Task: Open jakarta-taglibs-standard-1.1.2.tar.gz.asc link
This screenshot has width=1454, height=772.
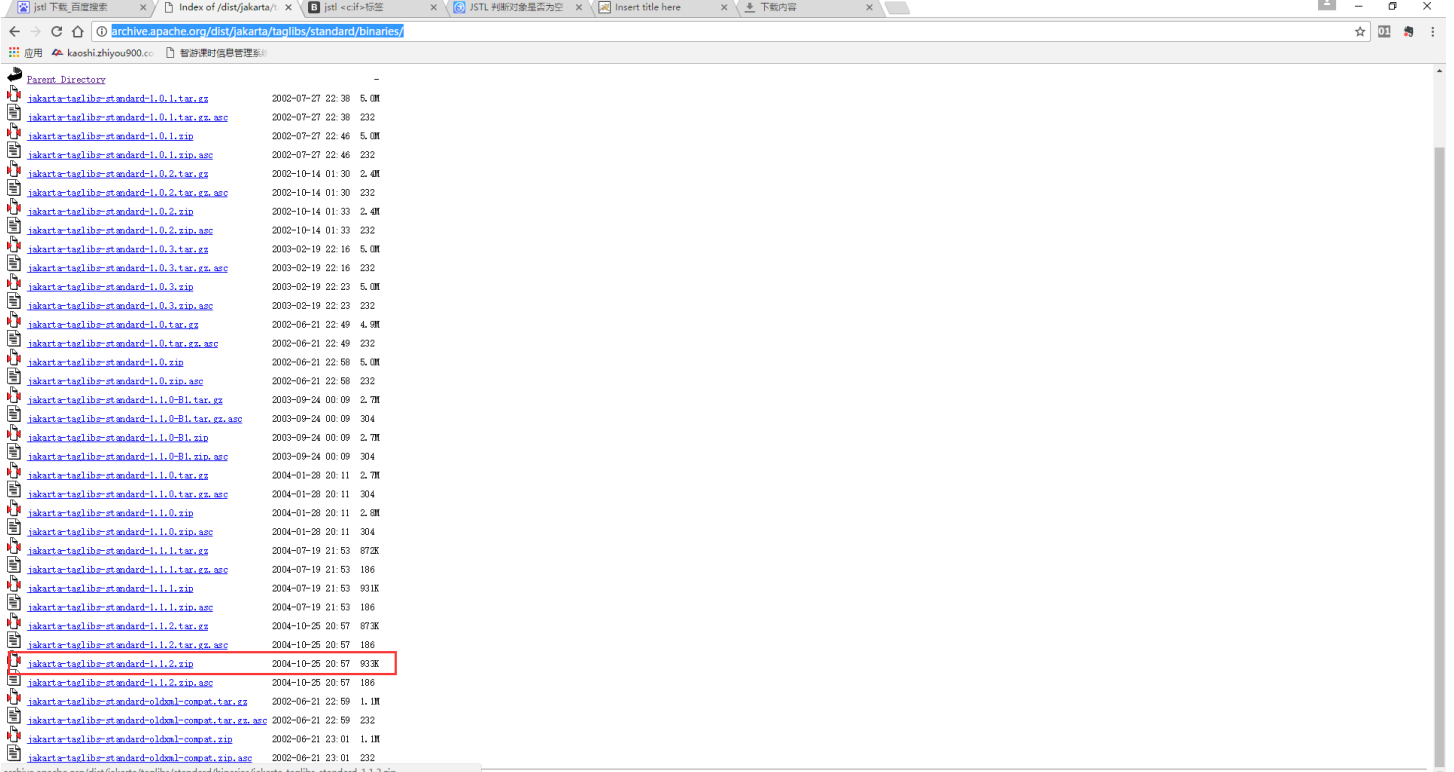Action: point(127,645)
